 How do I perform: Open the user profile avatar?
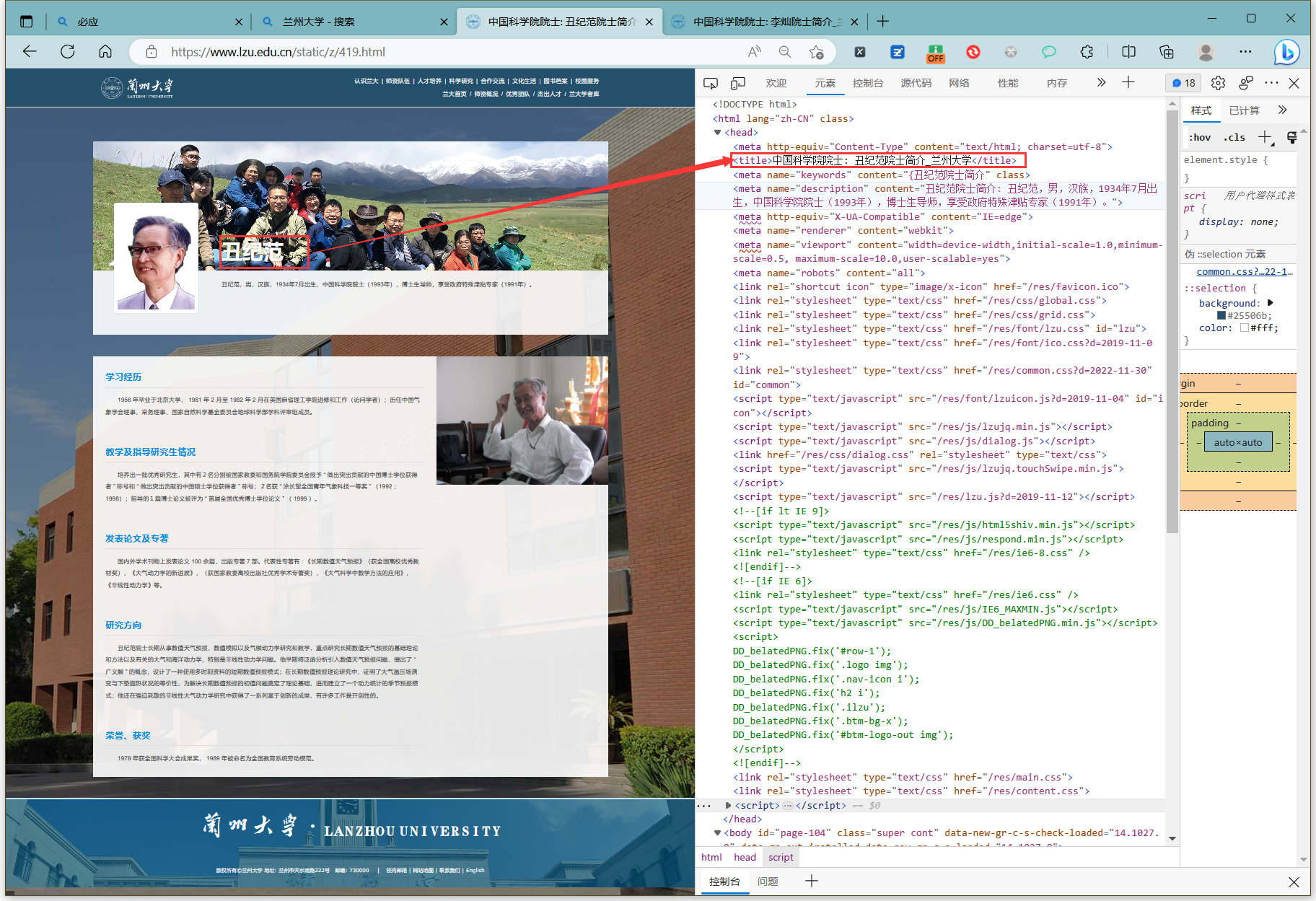point(1206,52)
